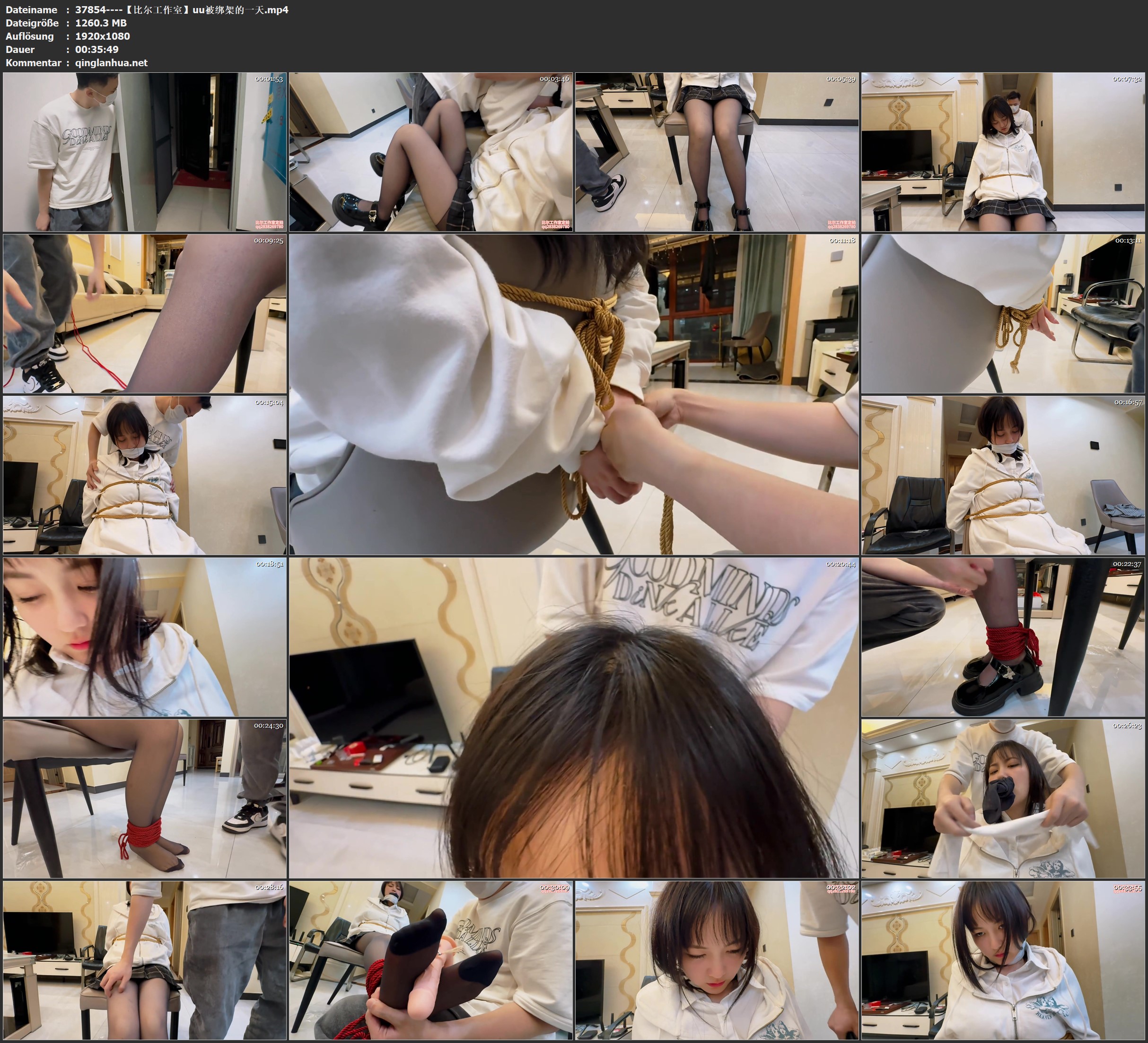
Task: Select the thumbnail labeled 00:09:25
Action: click(x=145, y=313)
